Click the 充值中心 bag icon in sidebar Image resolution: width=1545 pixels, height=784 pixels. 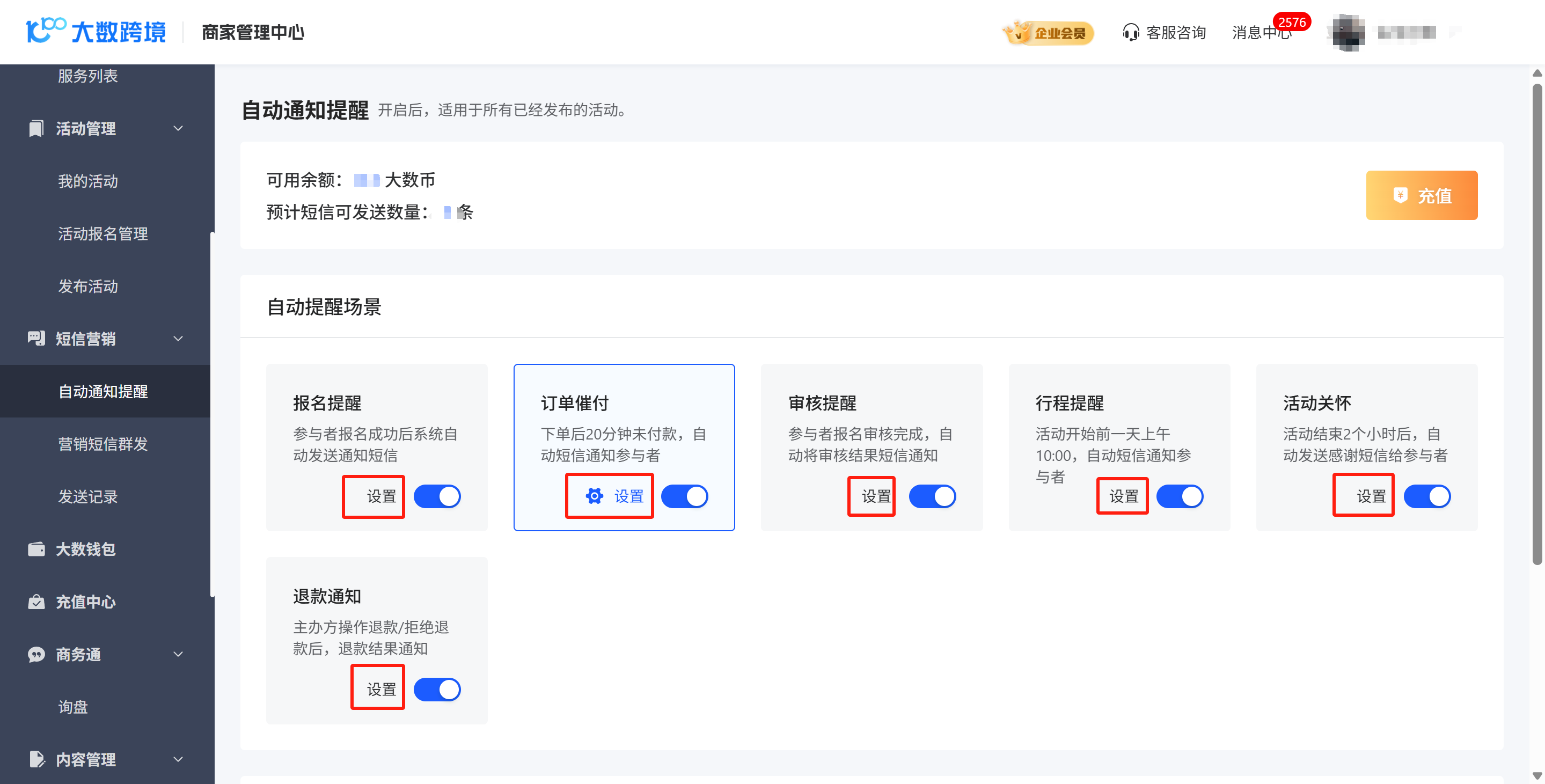[x=36, y=602]
